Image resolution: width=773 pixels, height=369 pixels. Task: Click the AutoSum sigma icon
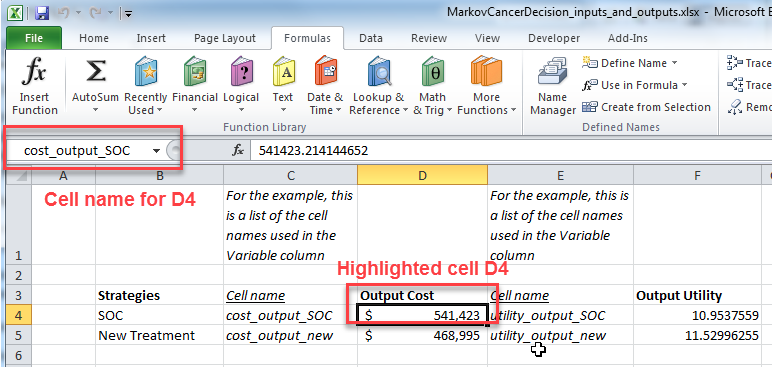(x=95, y=72)
